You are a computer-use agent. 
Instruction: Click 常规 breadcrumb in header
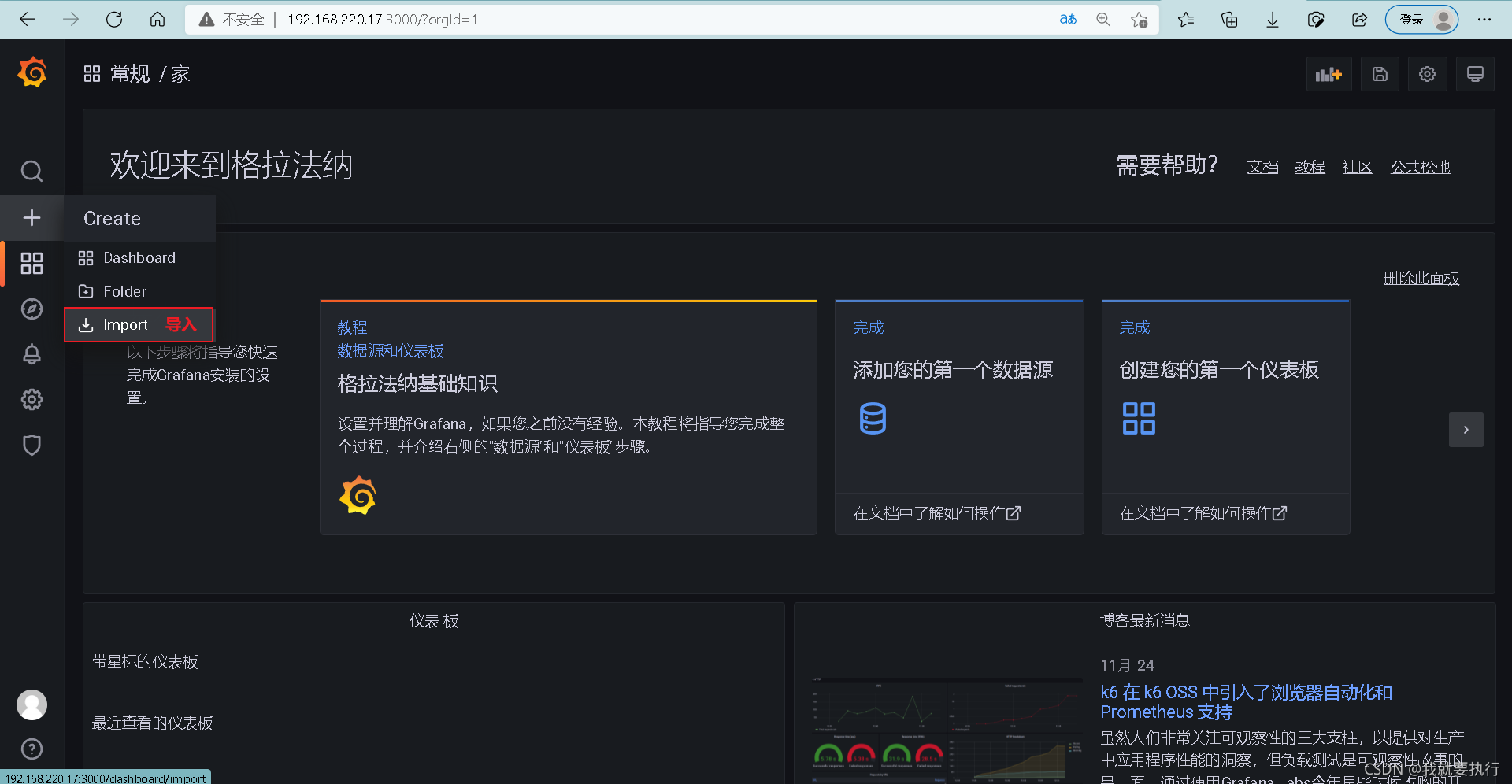tap(130, 74)
